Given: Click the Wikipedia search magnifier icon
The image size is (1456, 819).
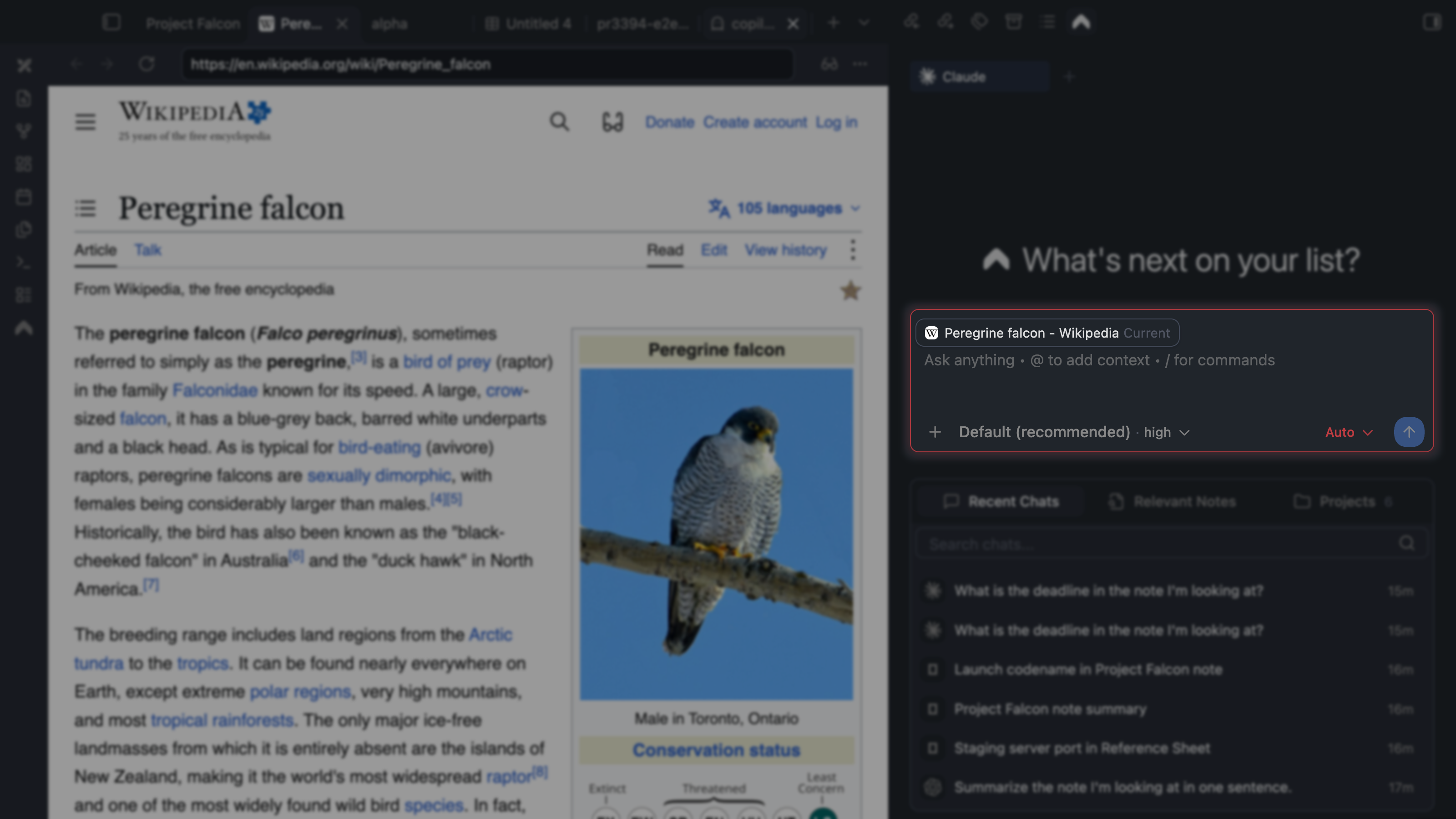Looking at the screenshot, I should (559, 121).
